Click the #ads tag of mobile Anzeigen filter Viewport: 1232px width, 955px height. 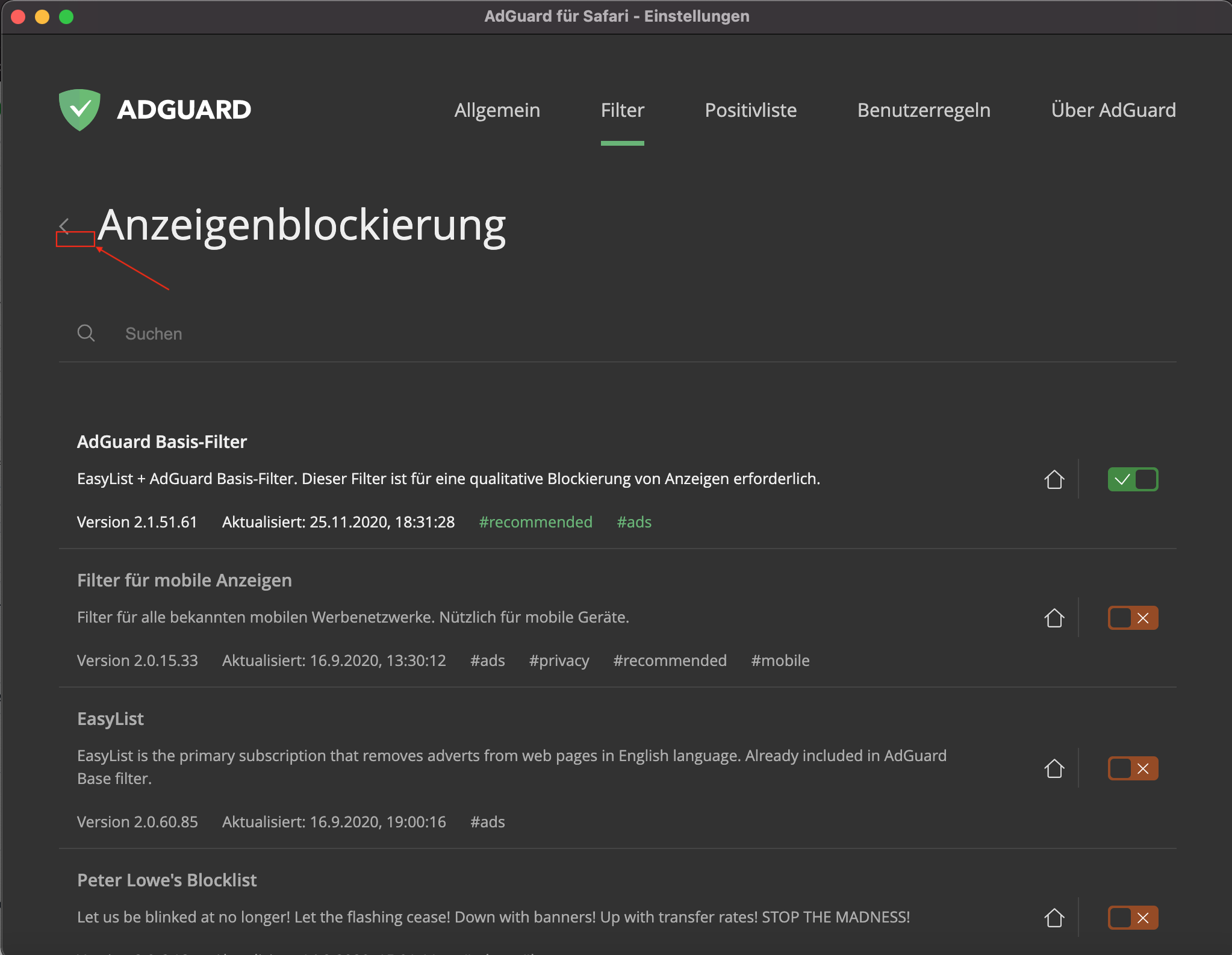point(487,661)
